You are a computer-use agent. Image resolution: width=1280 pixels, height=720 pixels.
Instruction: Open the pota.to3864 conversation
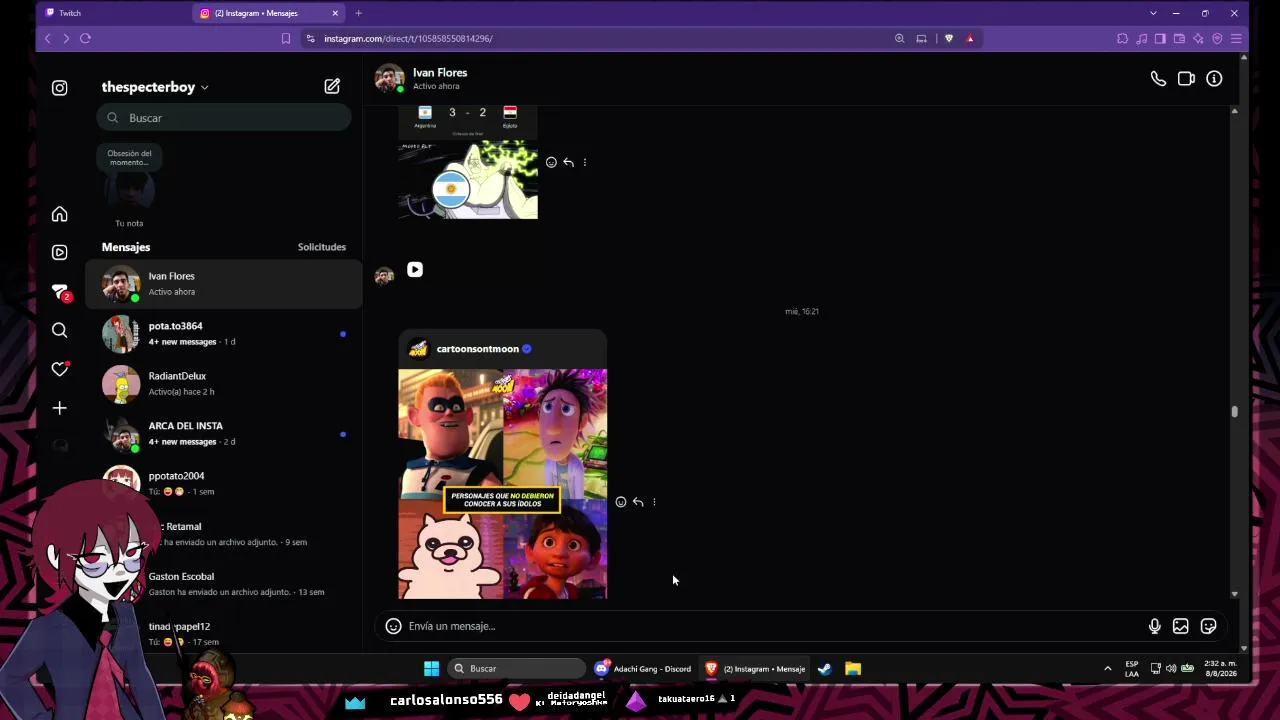point(223,334)
